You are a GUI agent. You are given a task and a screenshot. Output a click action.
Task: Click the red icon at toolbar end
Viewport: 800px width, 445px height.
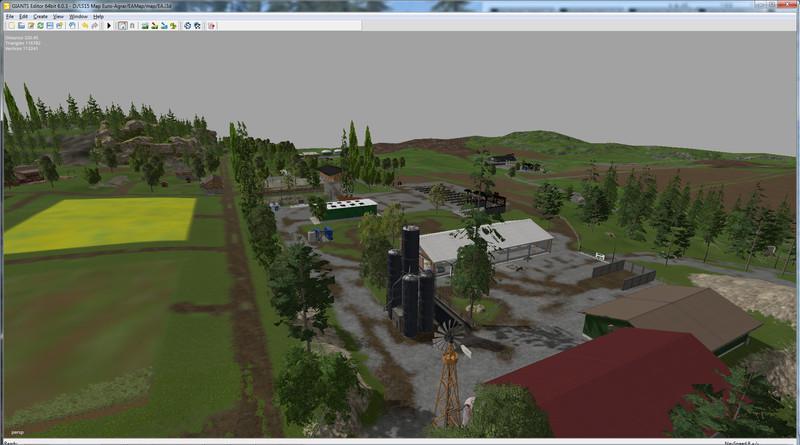[x=212, y=26]
